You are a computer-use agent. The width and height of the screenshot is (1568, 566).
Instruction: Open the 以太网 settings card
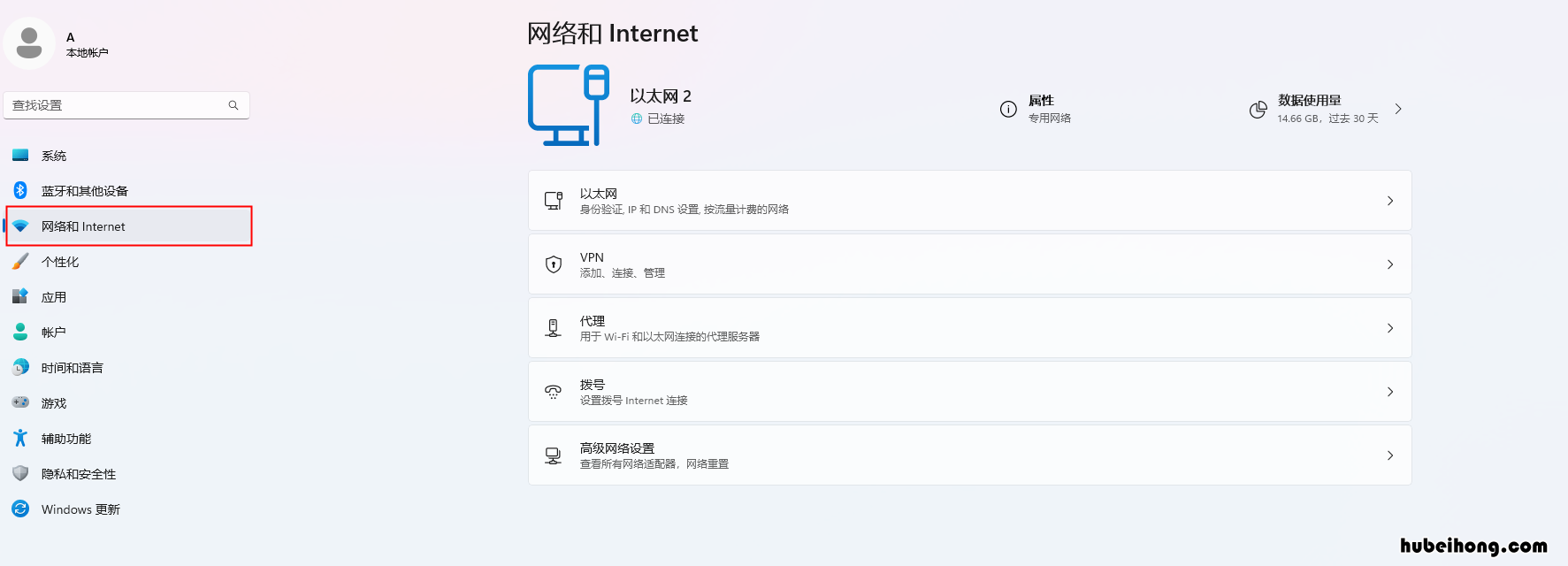[x=969, y=201]
